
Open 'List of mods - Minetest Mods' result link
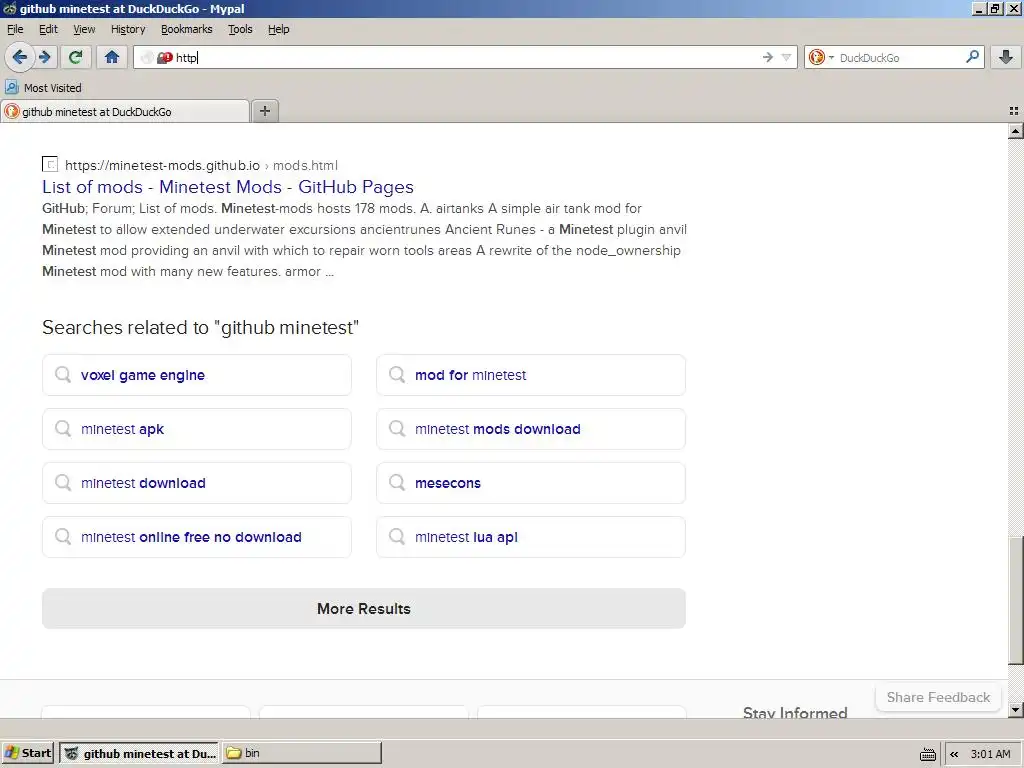point(228,187)
